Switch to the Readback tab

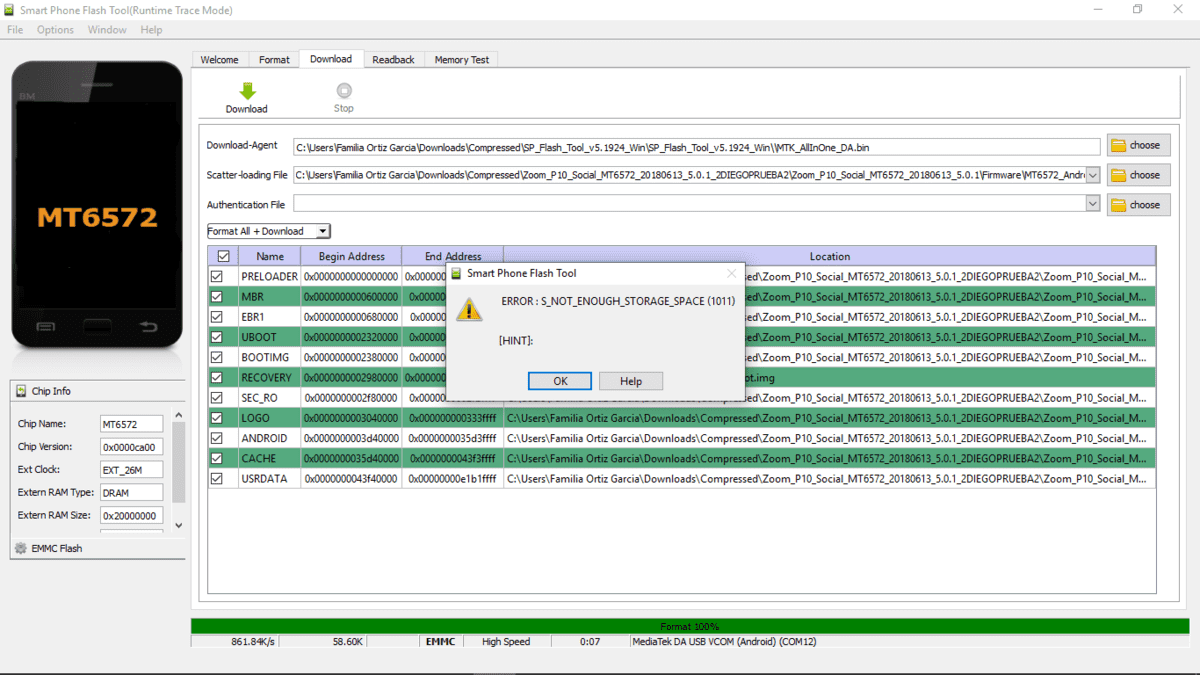pyautogui.click(x=393, y=60)
